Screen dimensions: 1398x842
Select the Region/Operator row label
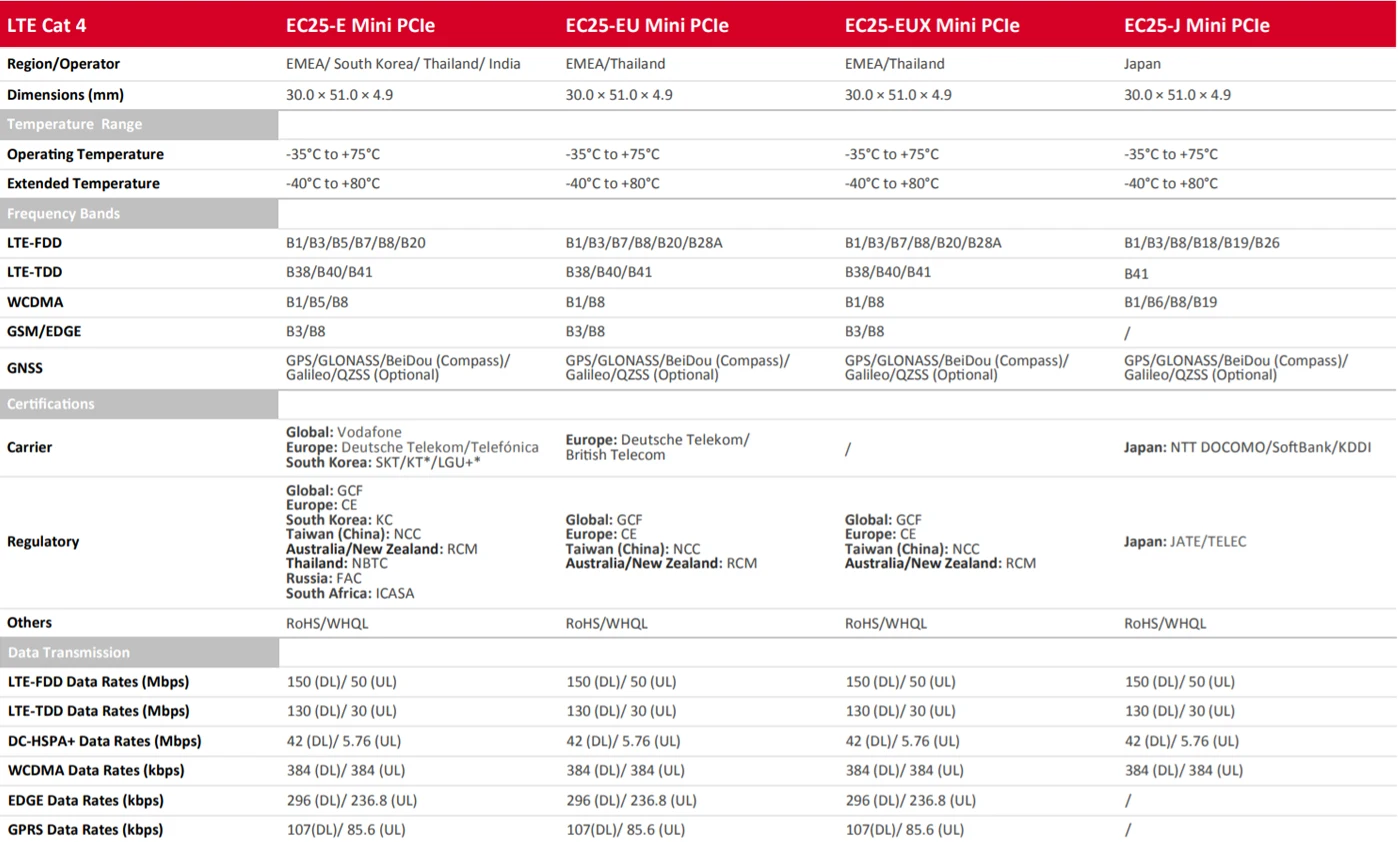(x=64, y=64)
